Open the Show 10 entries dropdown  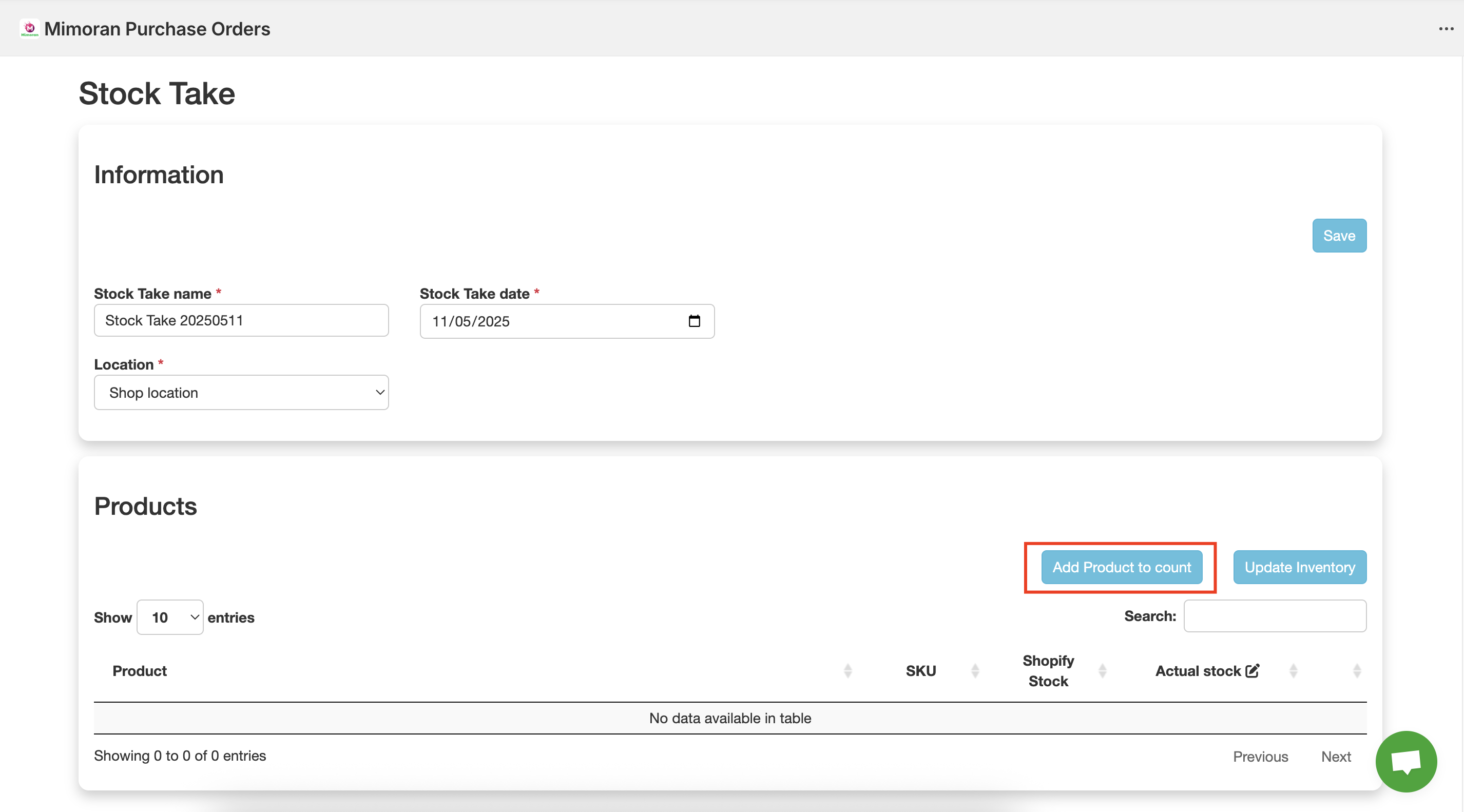pyautogui.click(x=170, y=617)
